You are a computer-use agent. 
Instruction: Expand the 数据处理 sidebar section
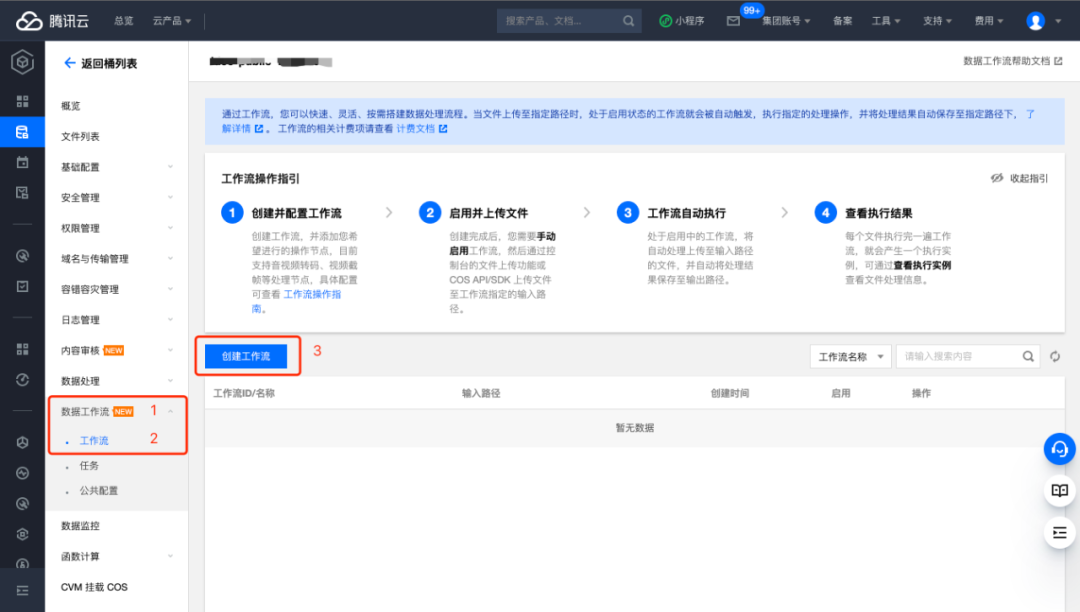click(116, 381)
